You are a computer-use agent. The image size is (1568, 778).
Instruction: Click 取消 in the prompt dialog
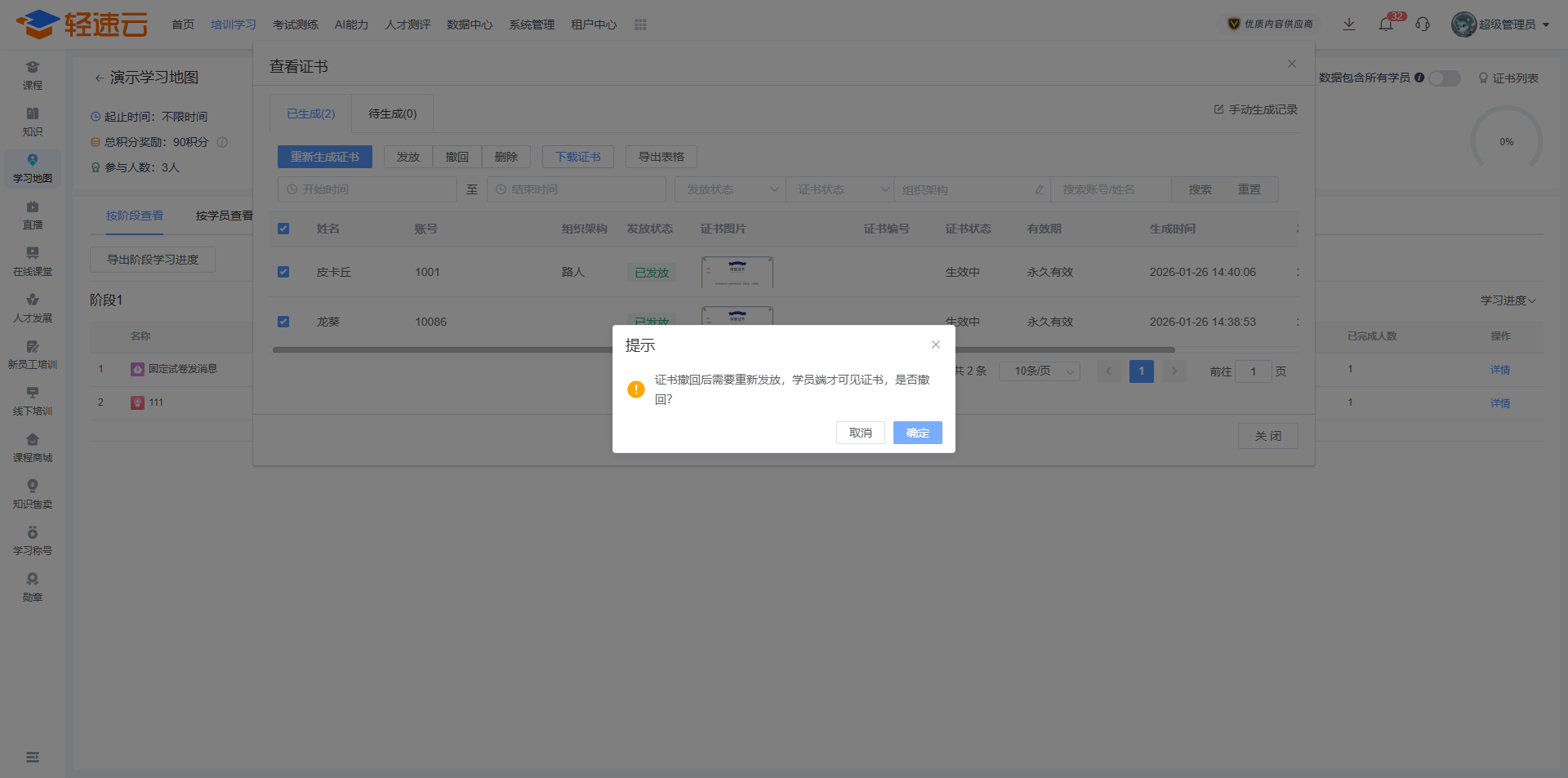click(x=860, y=433)
